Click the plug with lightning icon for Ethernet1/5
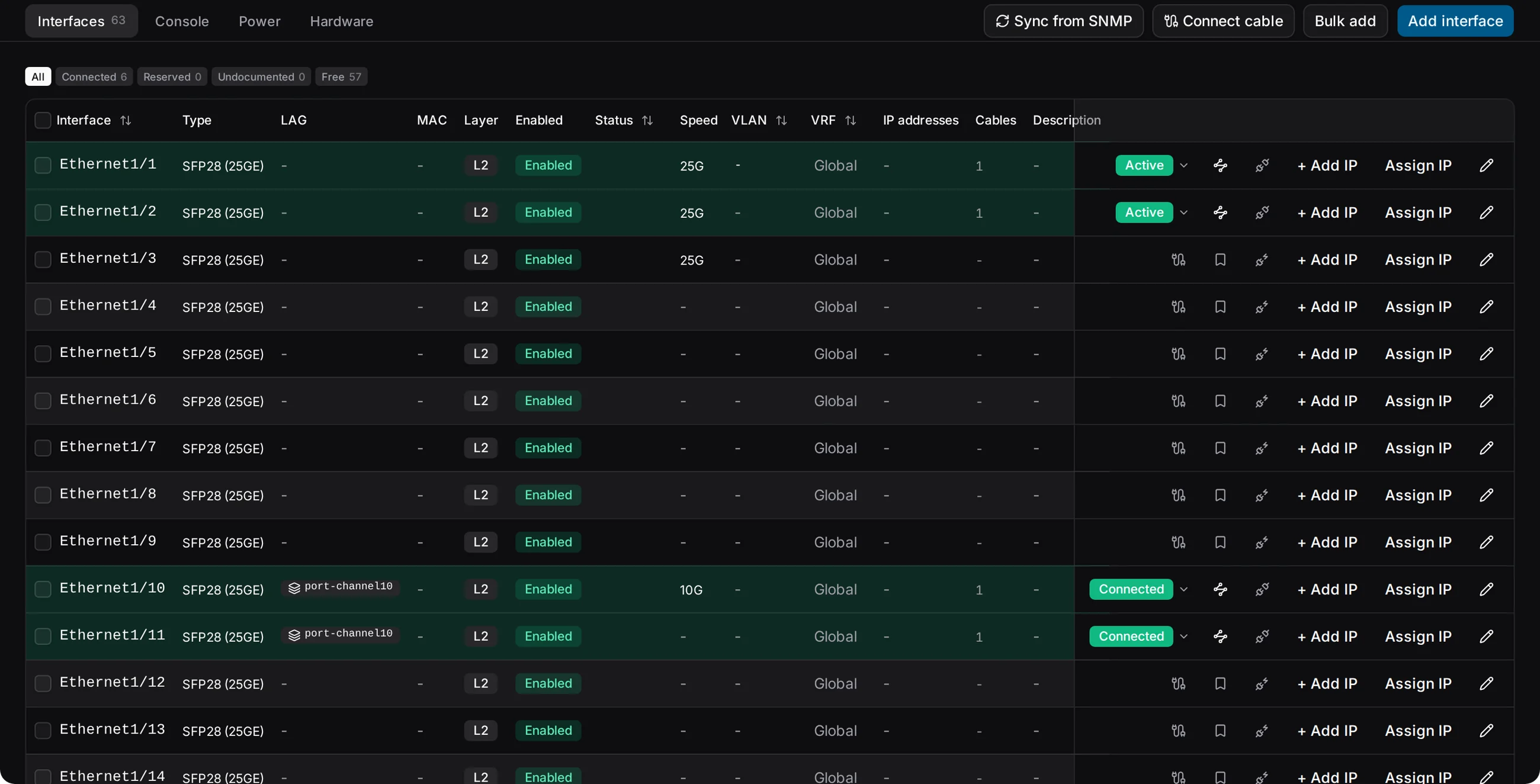This screenshot has height=784, width=1540. tap(1262, 354)
